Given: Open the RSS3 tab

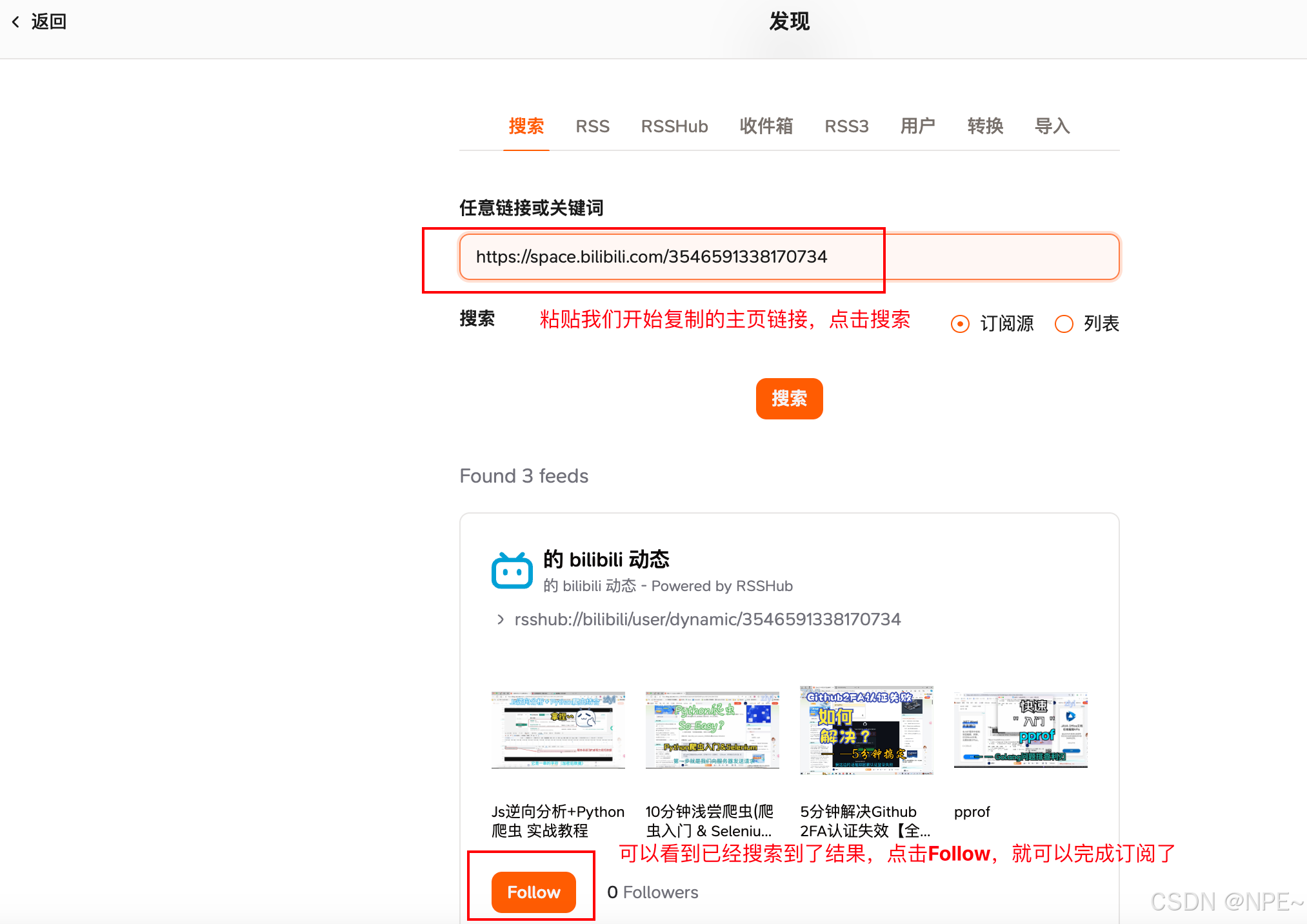Looking at the screenshot, I should point(846,126).
